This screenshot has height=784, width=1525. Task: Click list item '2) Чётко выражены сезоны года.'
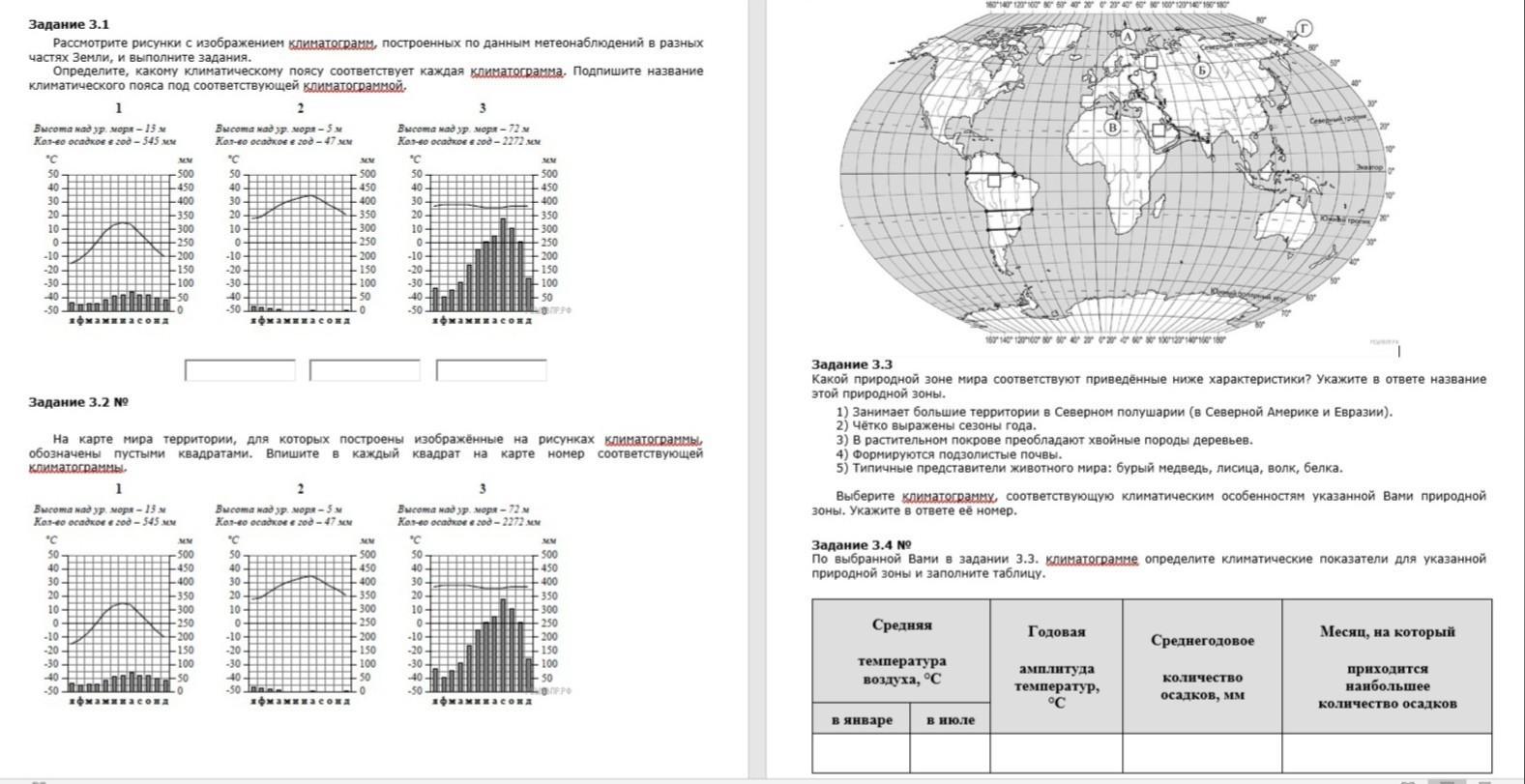[x=936, y=425]
